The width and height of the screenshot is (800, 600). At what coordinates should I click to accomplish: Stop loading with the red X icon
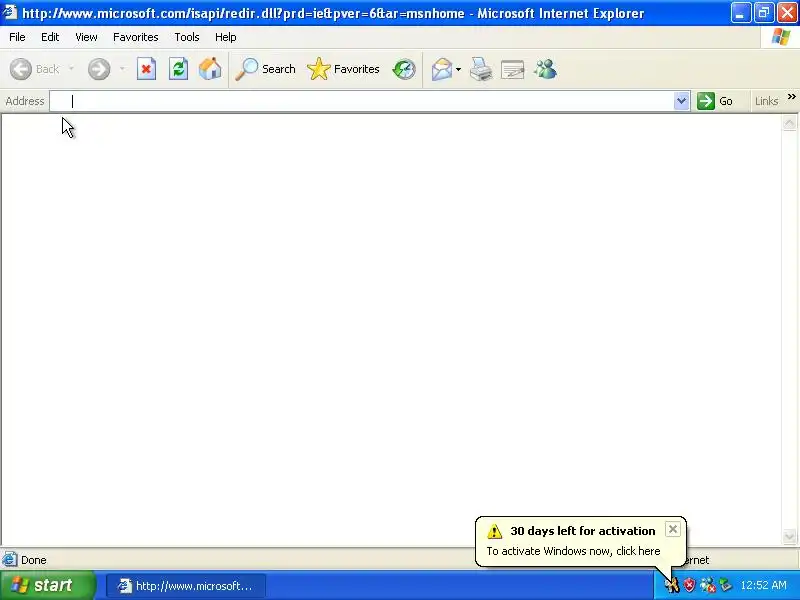(146, 69)
